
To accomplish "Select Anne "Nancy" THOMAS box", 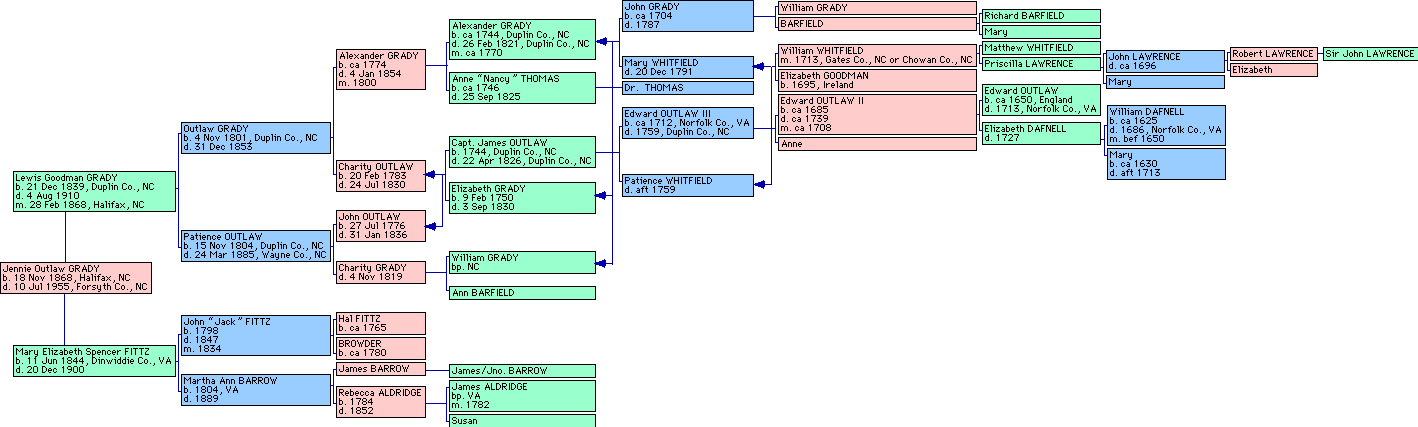I will (521, 87).
